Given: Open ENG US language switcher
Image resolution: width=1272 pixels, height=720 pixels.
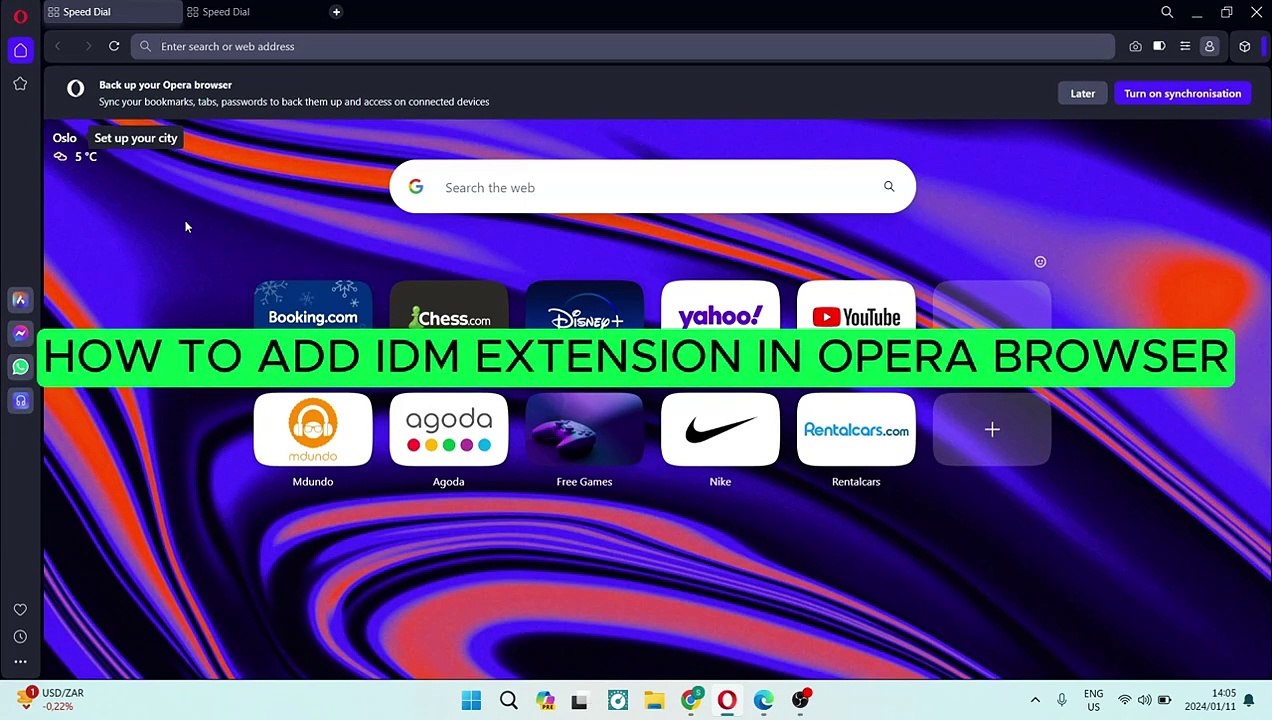Looking at the screenshot, I should 1094,700.
